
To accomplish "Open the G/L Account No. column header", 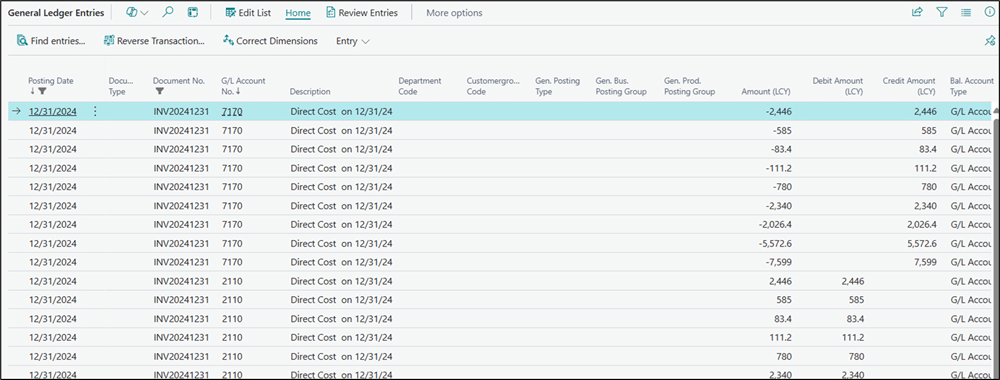I will click(243, 86).
